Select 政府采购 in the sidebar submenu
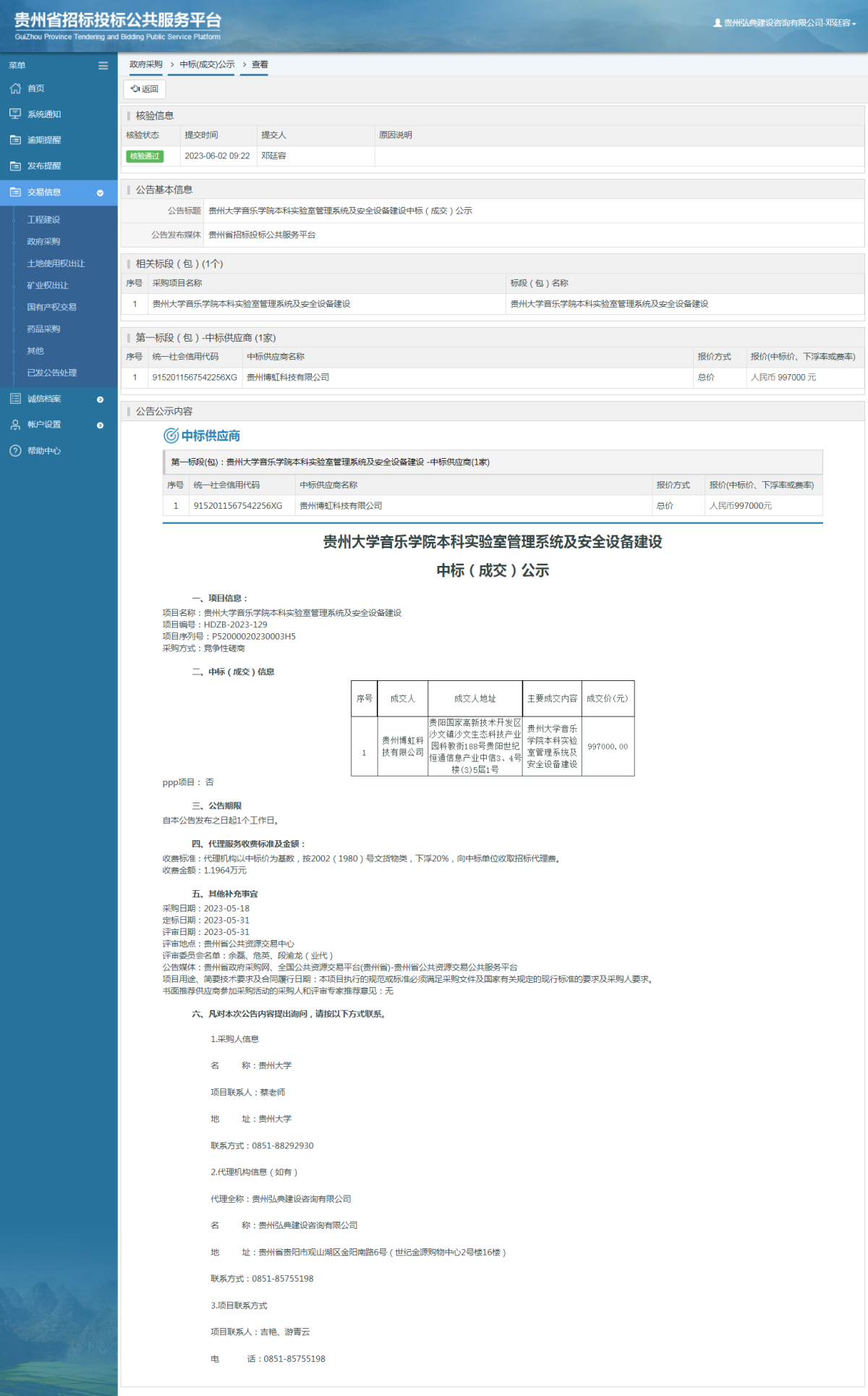 (x=43, y=242)
